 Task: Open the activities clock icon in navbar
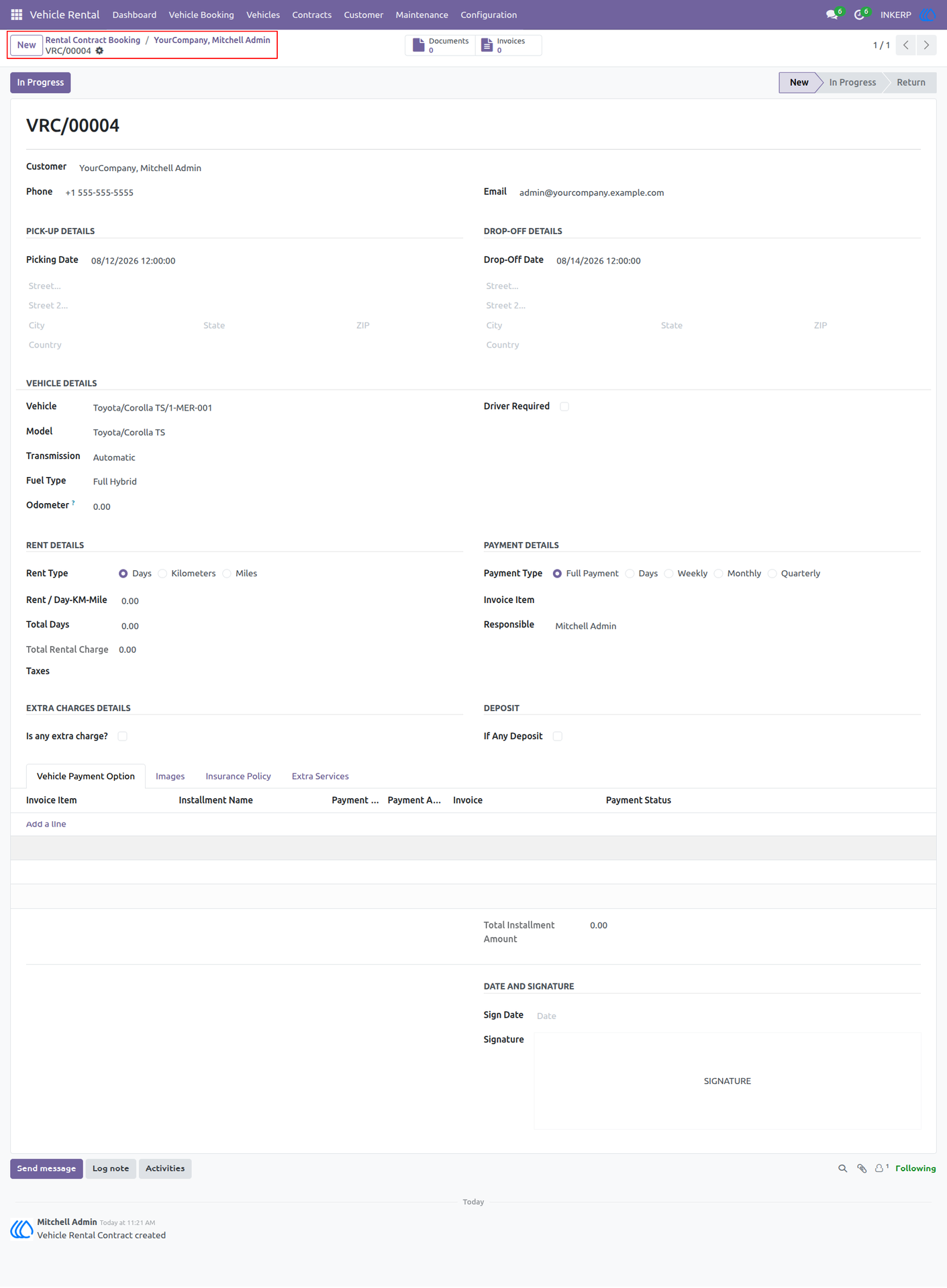coord(859,15)
